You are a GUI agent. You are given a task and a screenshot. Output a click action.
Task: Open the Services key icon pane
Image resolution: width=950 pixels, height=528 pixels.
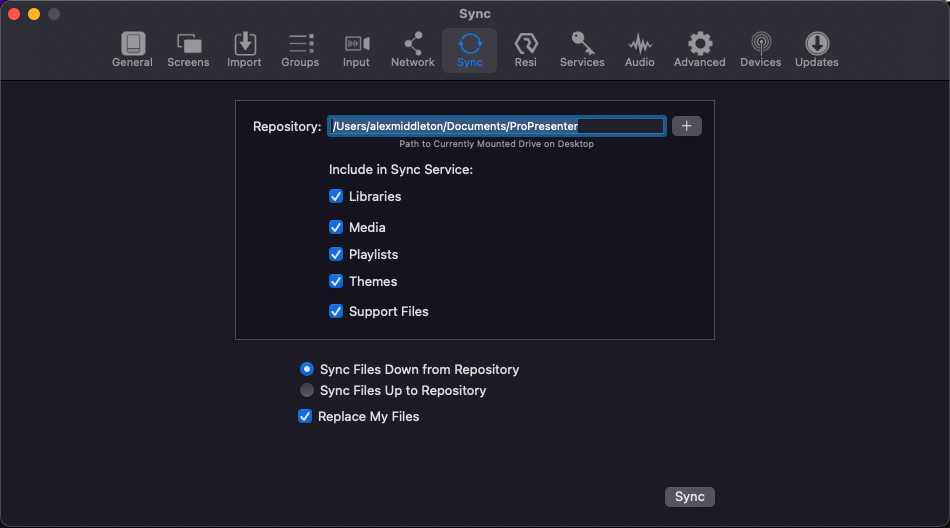pos(582,50)
